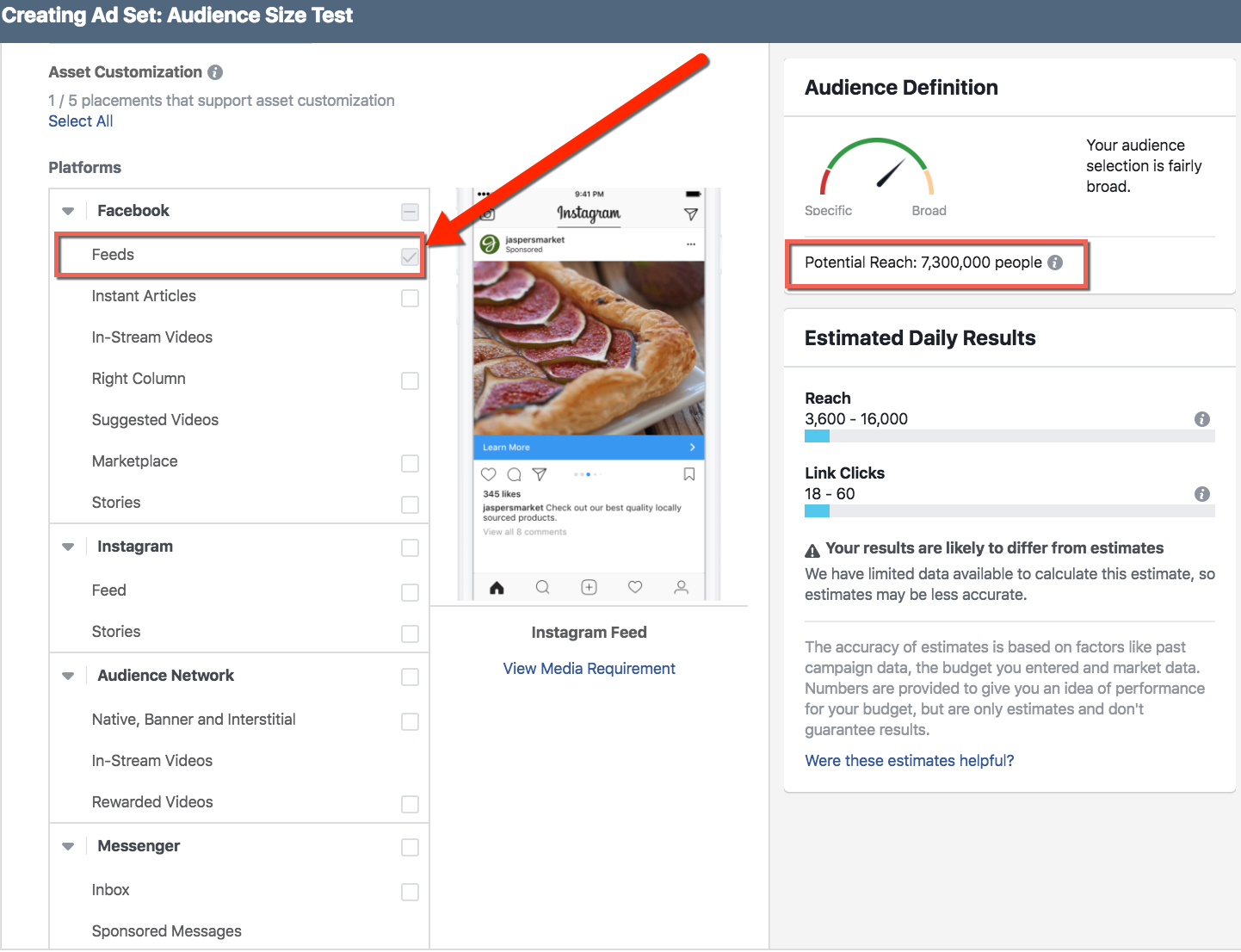Toggle the Facebook platform checkbox
Image resolution: width=1241 pixels, height=952 pixels.
pos(411,213)
